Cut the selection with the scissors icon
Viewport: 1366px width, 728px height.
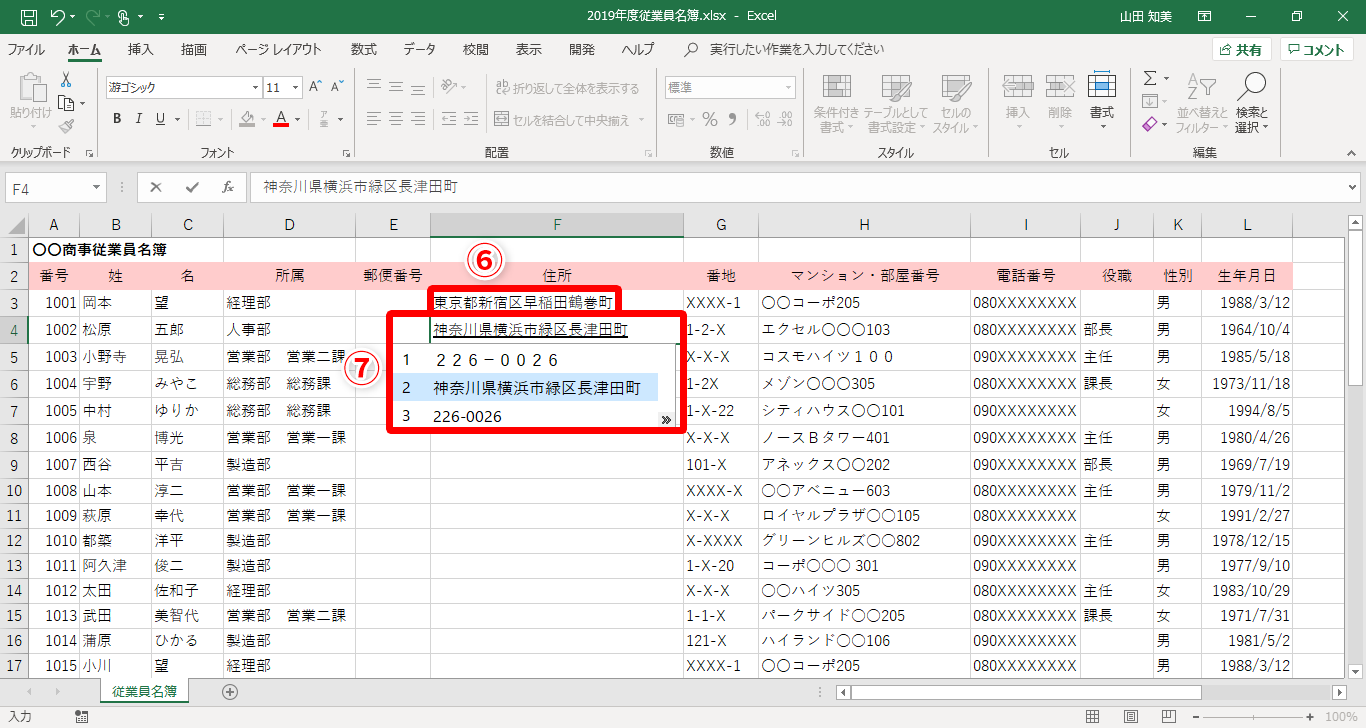(66, 79)
